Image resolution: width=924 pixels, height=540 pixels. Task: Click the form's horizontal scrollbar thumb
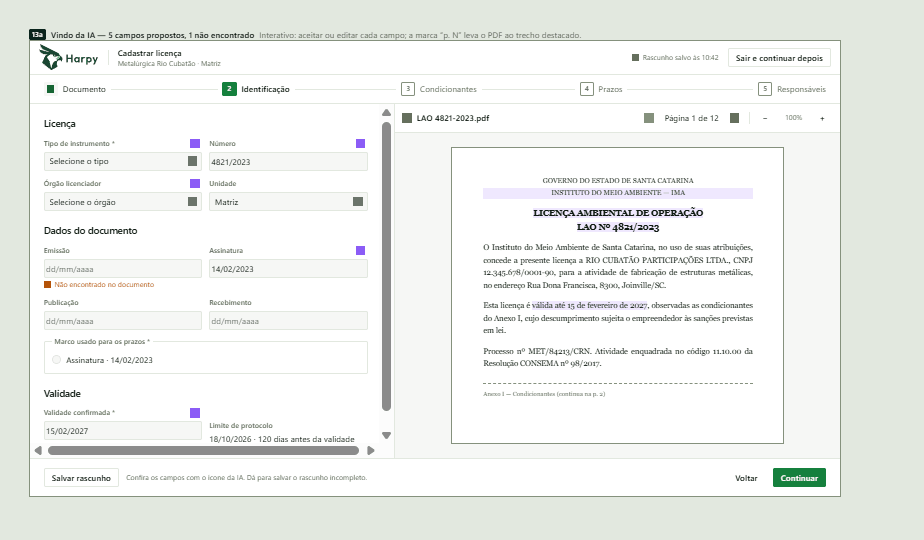point(203,450)
